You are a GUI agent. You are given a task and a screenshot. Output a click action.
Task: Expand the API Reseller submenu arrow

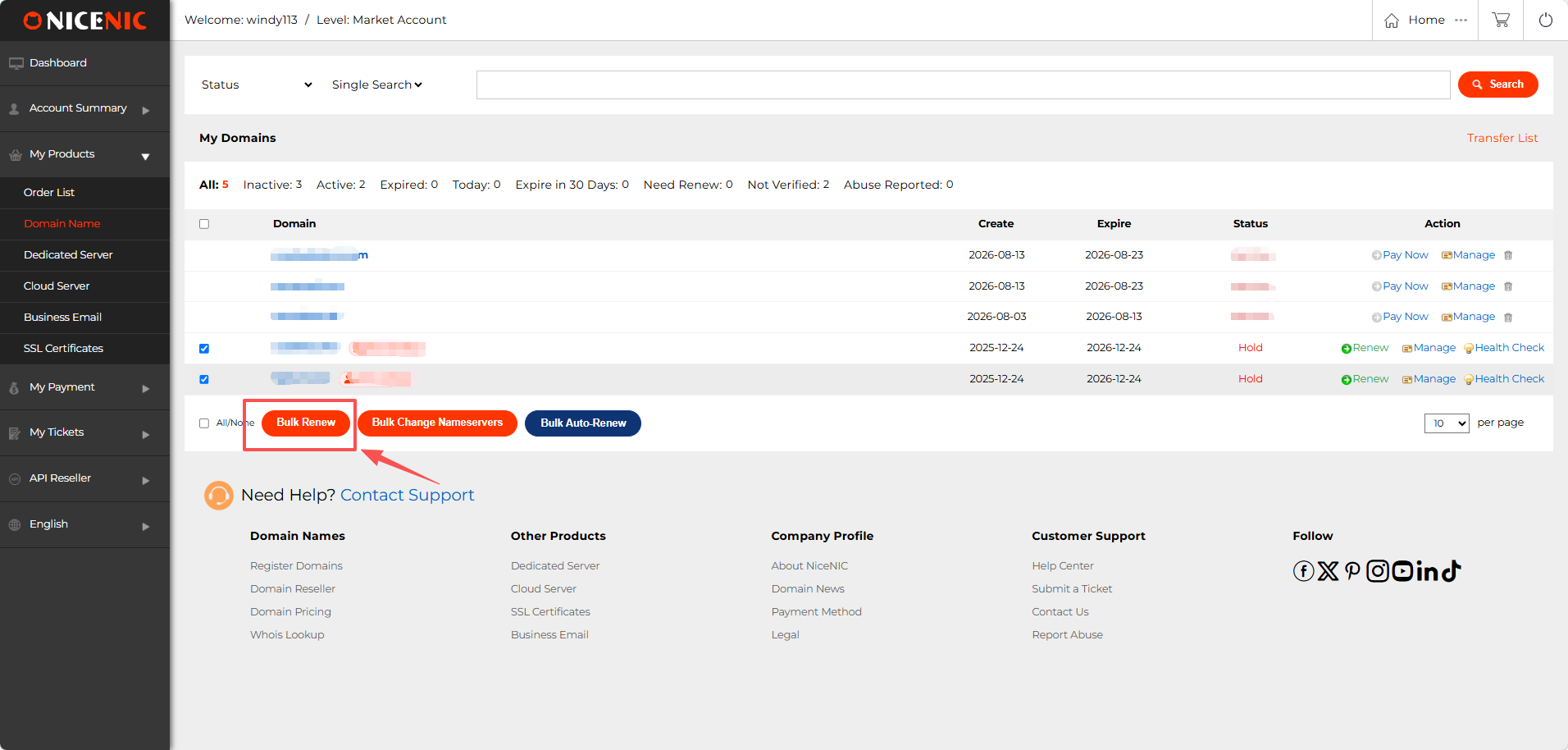[x=146, y=481]
